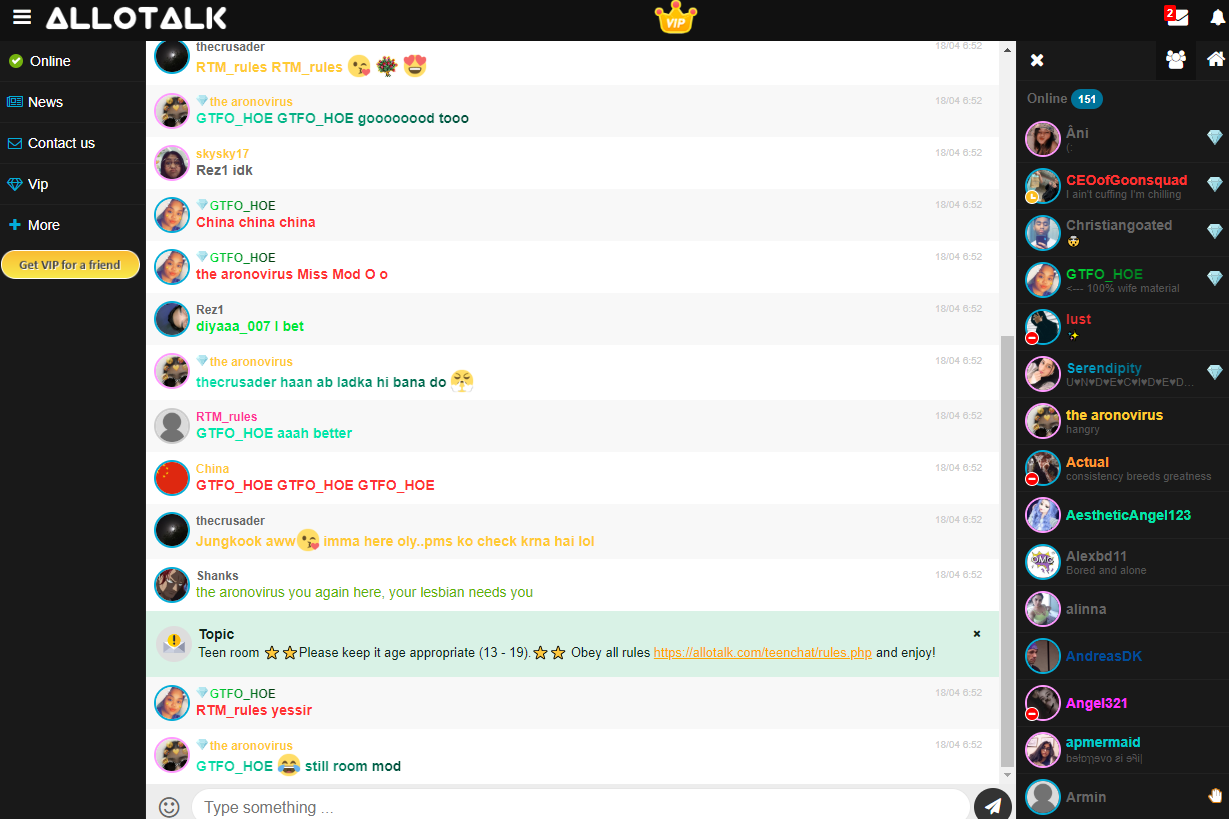Open the hamburger menu icon
Viewport: 1229px width, 819px height.
[22, 18]
